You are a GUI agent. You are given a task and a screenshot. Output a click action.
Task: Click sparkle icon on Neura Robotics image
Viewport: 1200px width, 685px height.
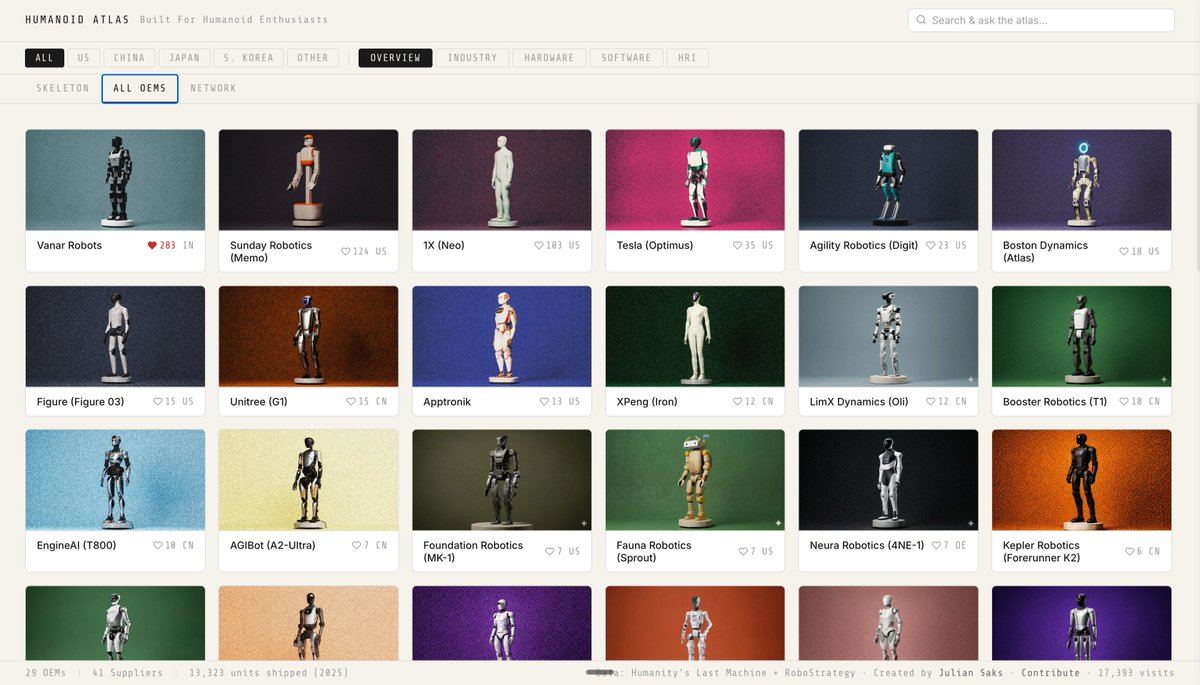pos(971,523)
